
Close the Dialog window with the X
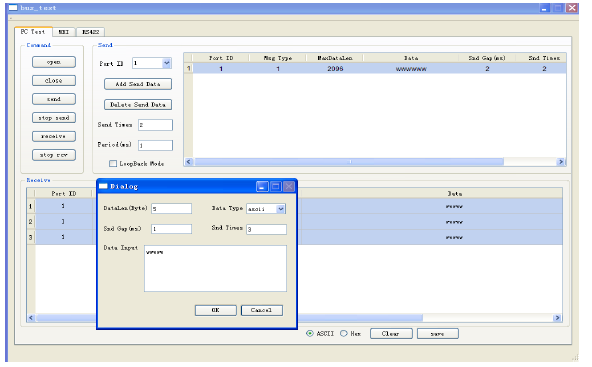289,186
